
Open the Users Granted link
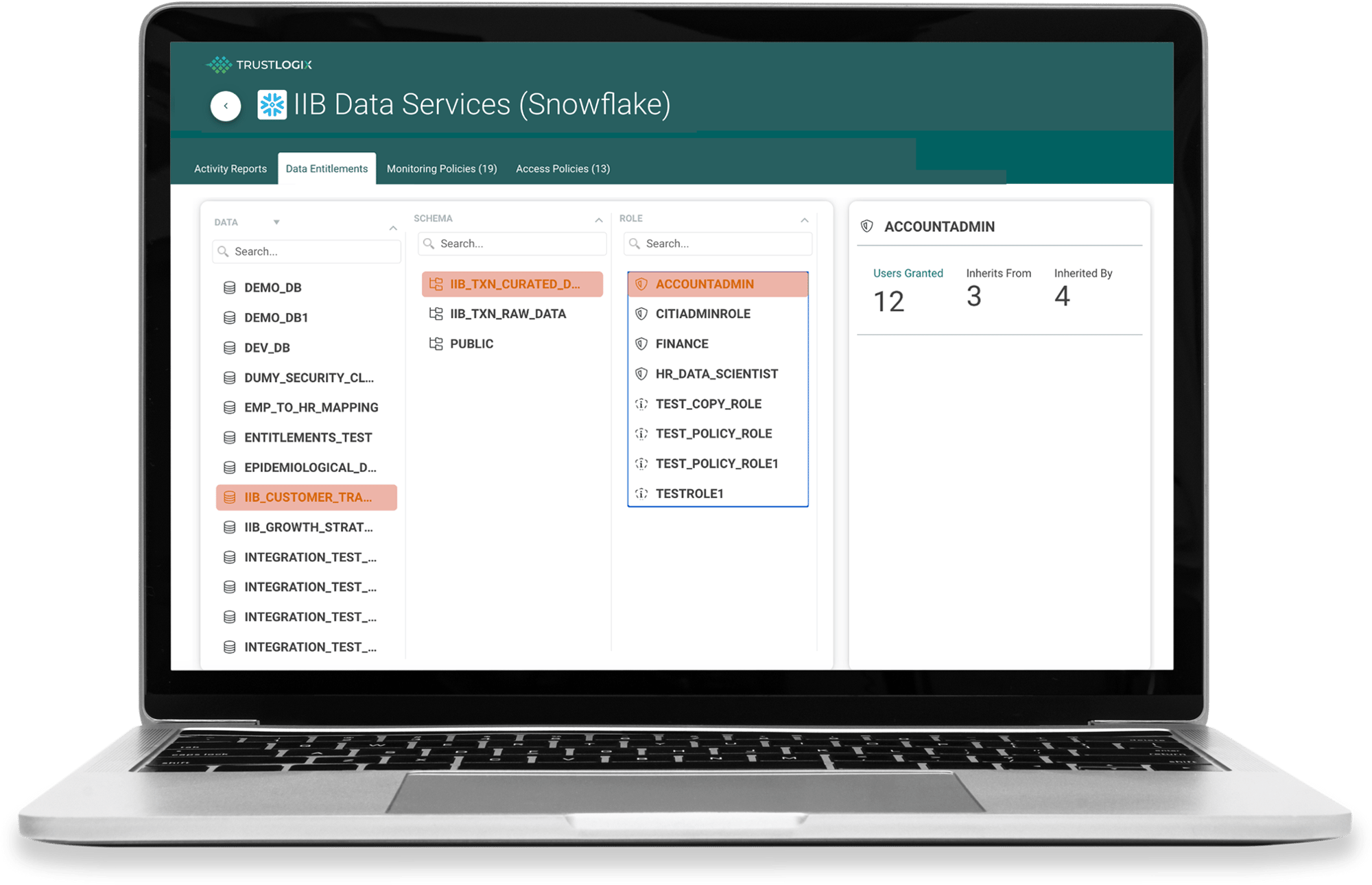(908, 273)
